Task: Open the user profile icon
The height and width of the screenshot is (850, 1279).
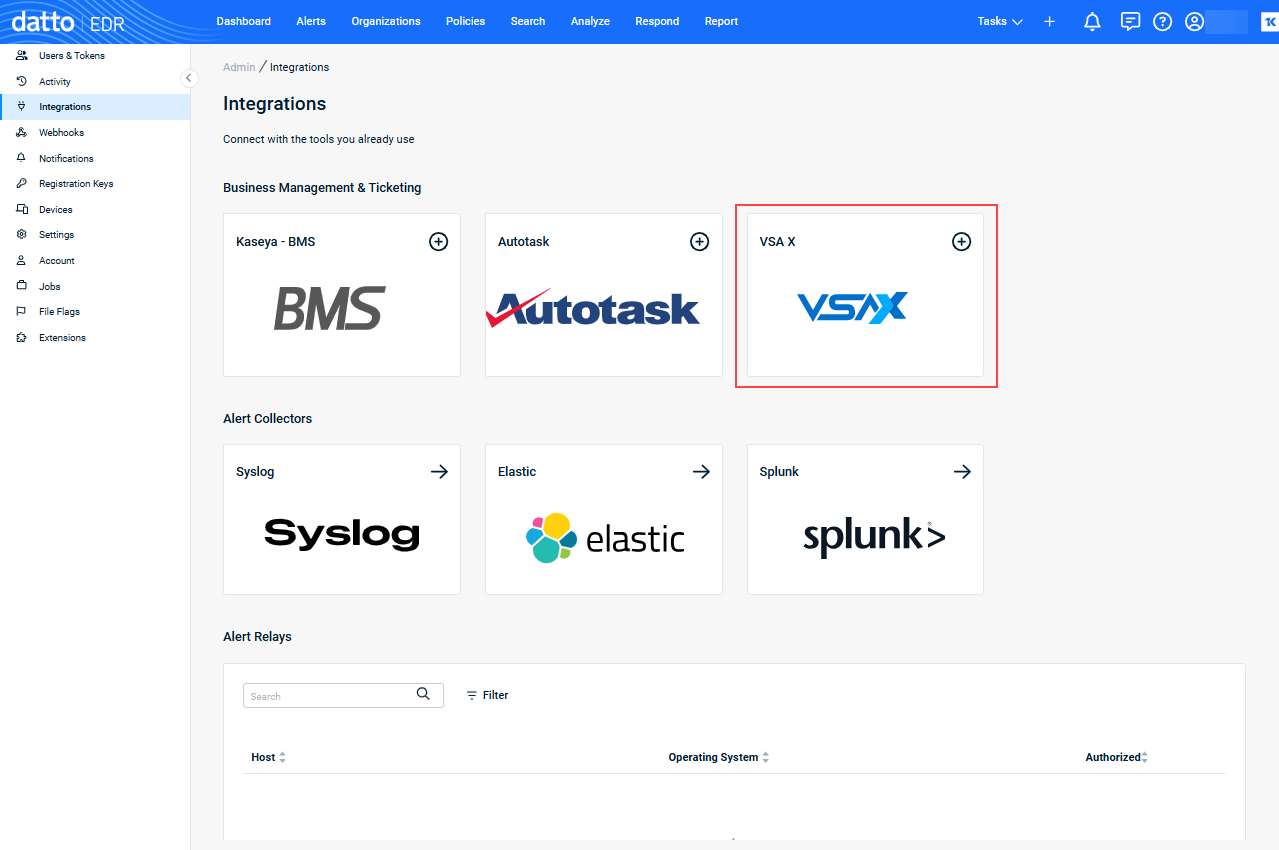Action: point(1194,21)
